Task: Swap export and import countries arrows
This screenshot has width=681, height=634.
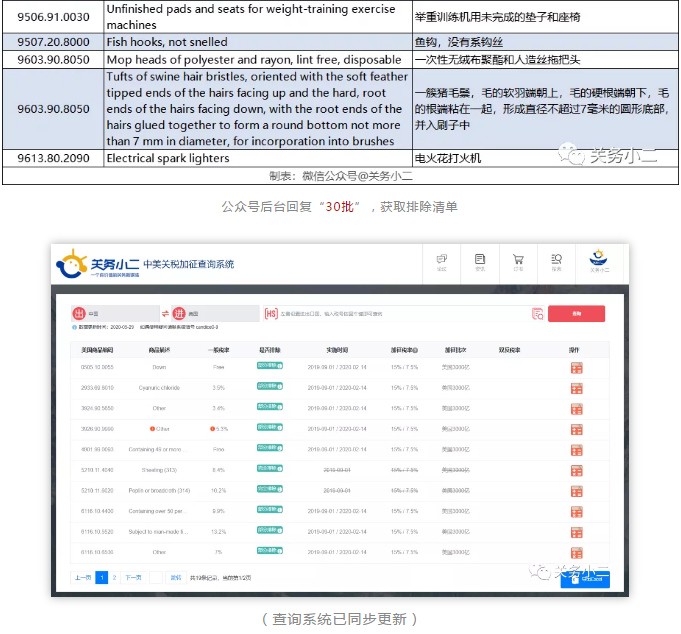Action: point(165,314)
